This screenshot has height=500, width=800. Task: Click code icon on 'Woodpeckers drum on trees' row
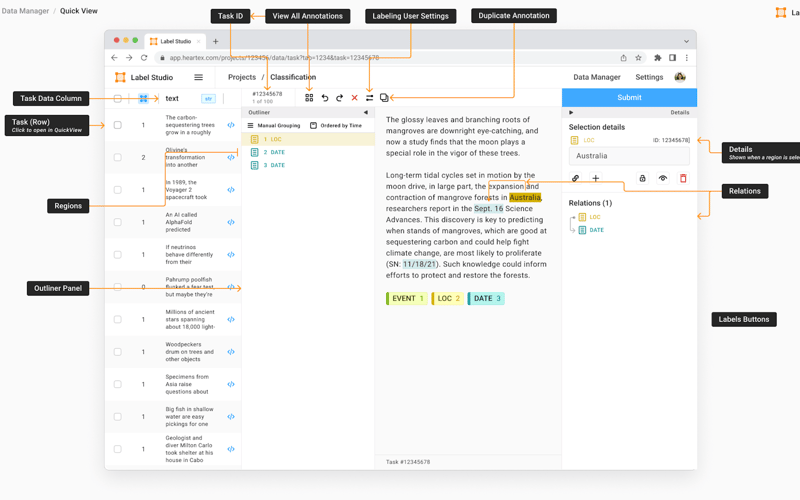pyautogui.click(x=231, y=352)
